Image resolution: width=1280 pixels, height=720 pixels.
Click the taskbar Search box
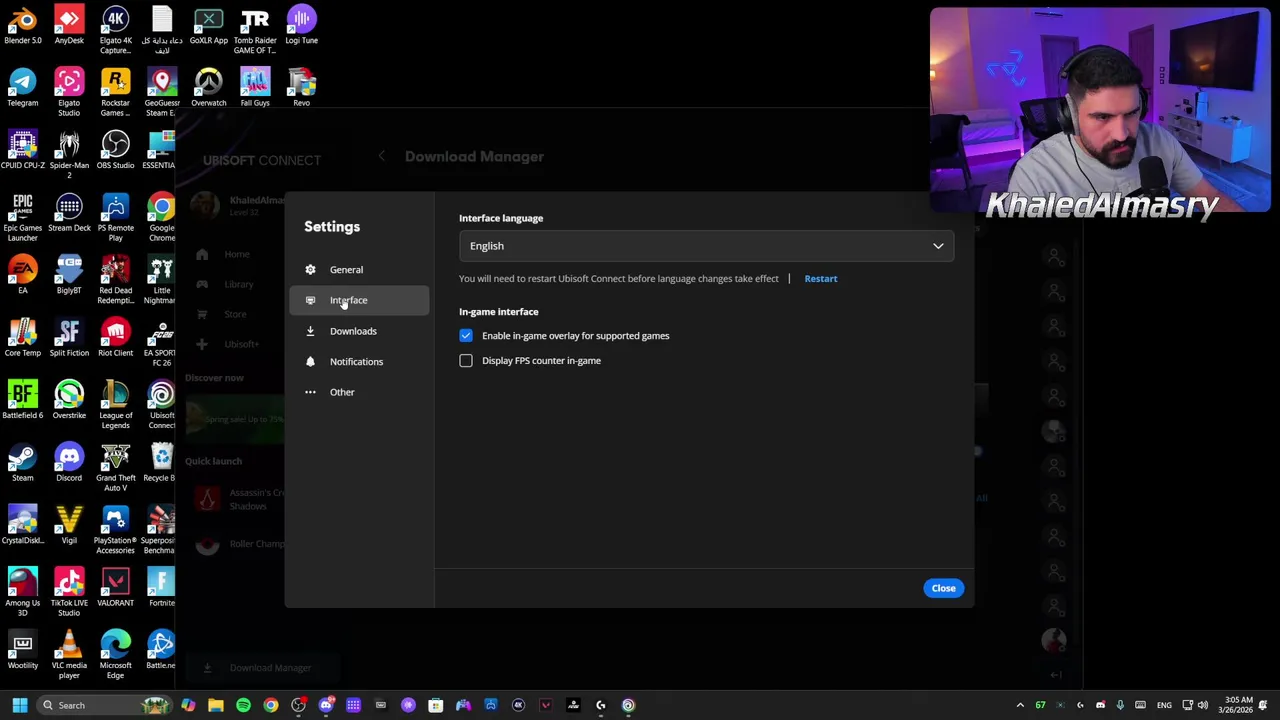coord(104,705)
